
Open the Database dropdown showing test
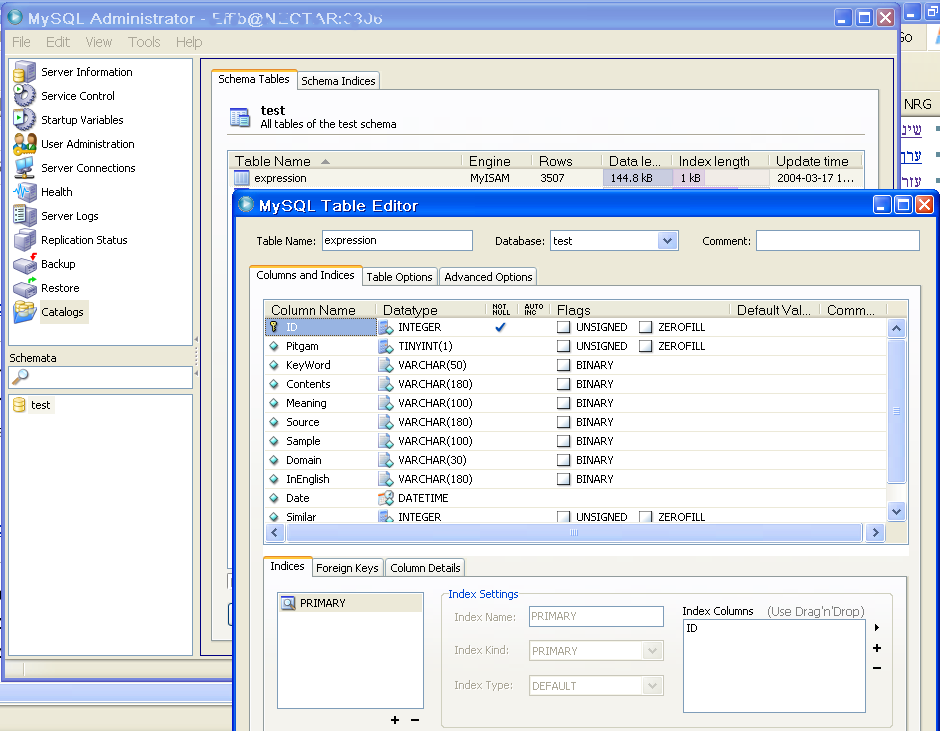[668, 241]
